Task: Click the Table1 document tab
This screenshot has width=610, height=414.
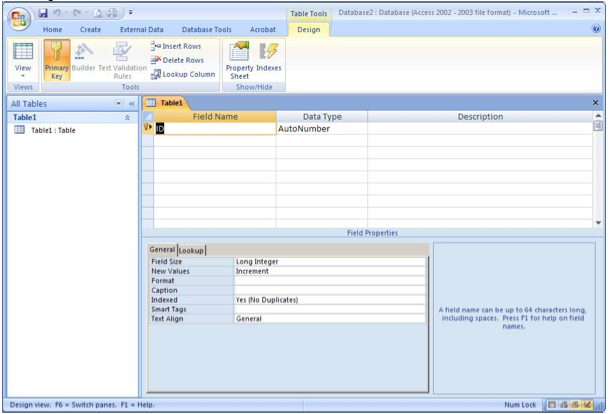Action: point(167,103)
